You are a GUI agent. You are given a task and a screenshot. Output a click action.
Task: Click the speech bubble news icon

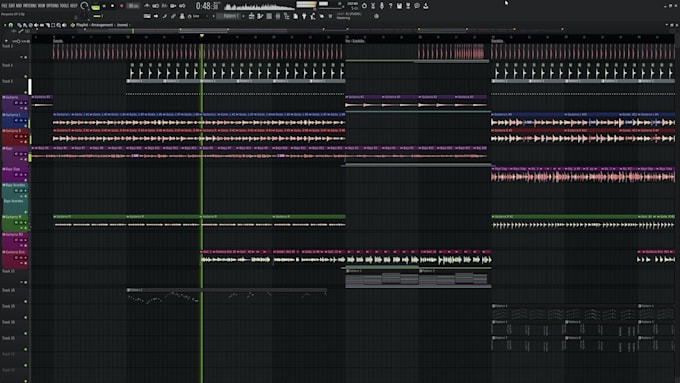417,6
